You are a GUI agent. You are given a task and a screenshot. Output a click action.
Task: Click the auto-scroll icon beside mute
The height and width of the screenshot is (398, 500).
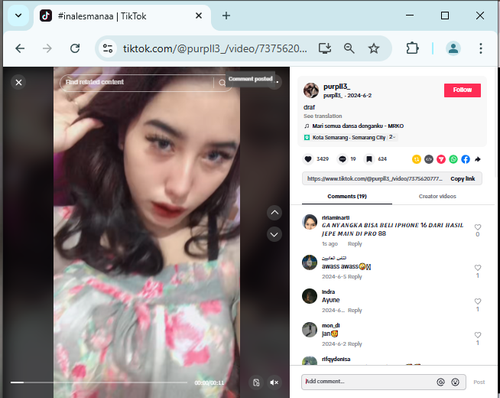coord(256,382)
